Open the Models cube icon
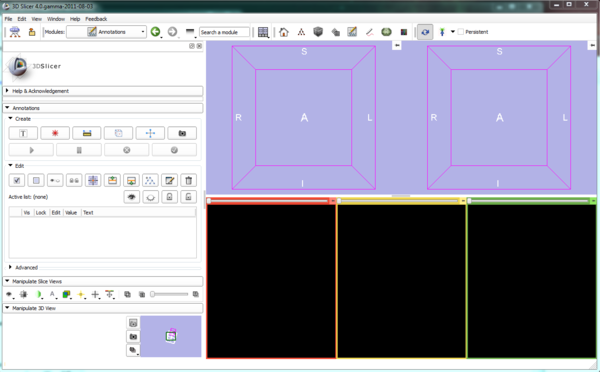 point(318,32)
